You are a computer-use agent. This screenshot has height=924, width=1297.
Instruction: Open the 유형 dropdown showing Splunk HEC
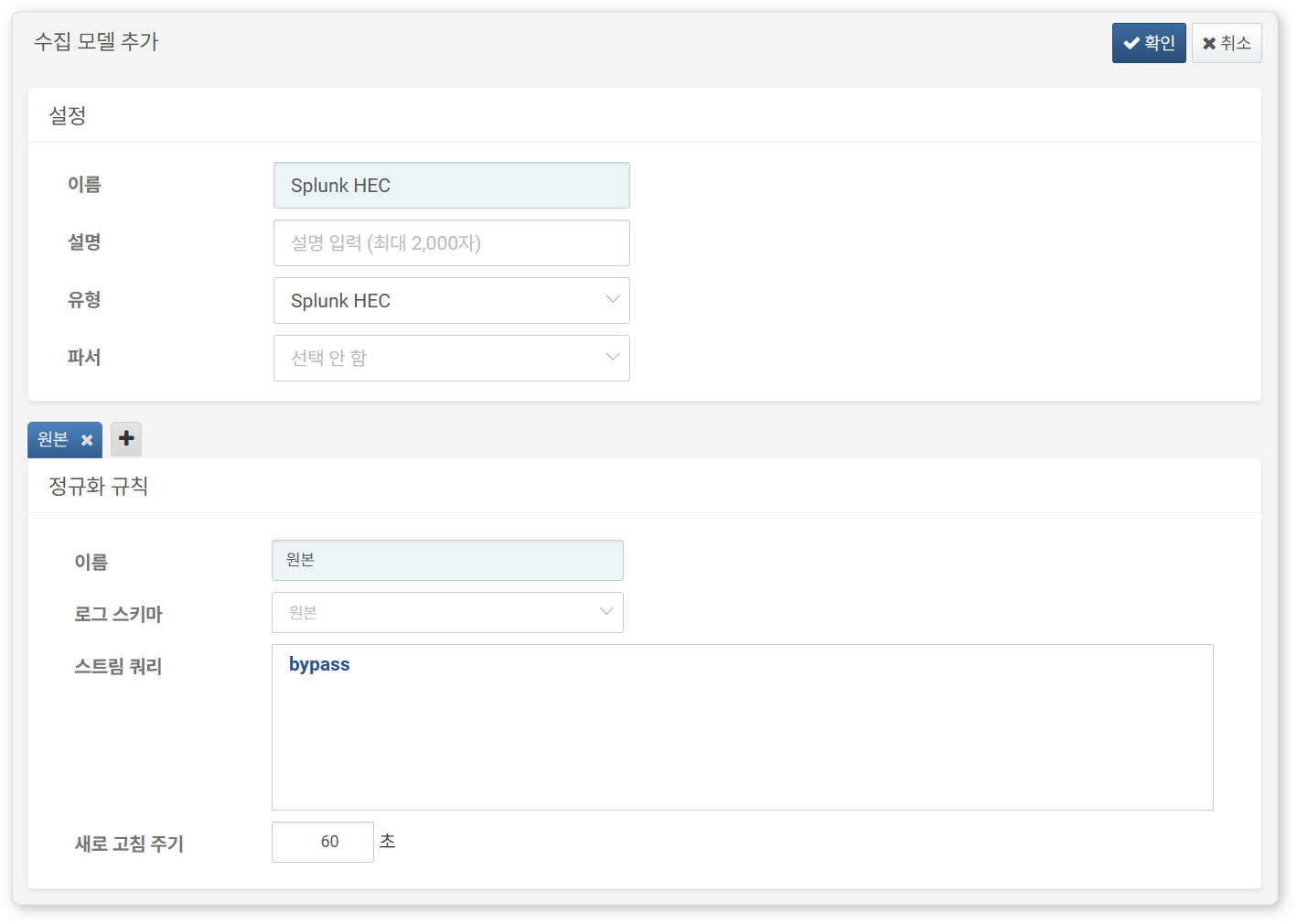click(452, 301)
